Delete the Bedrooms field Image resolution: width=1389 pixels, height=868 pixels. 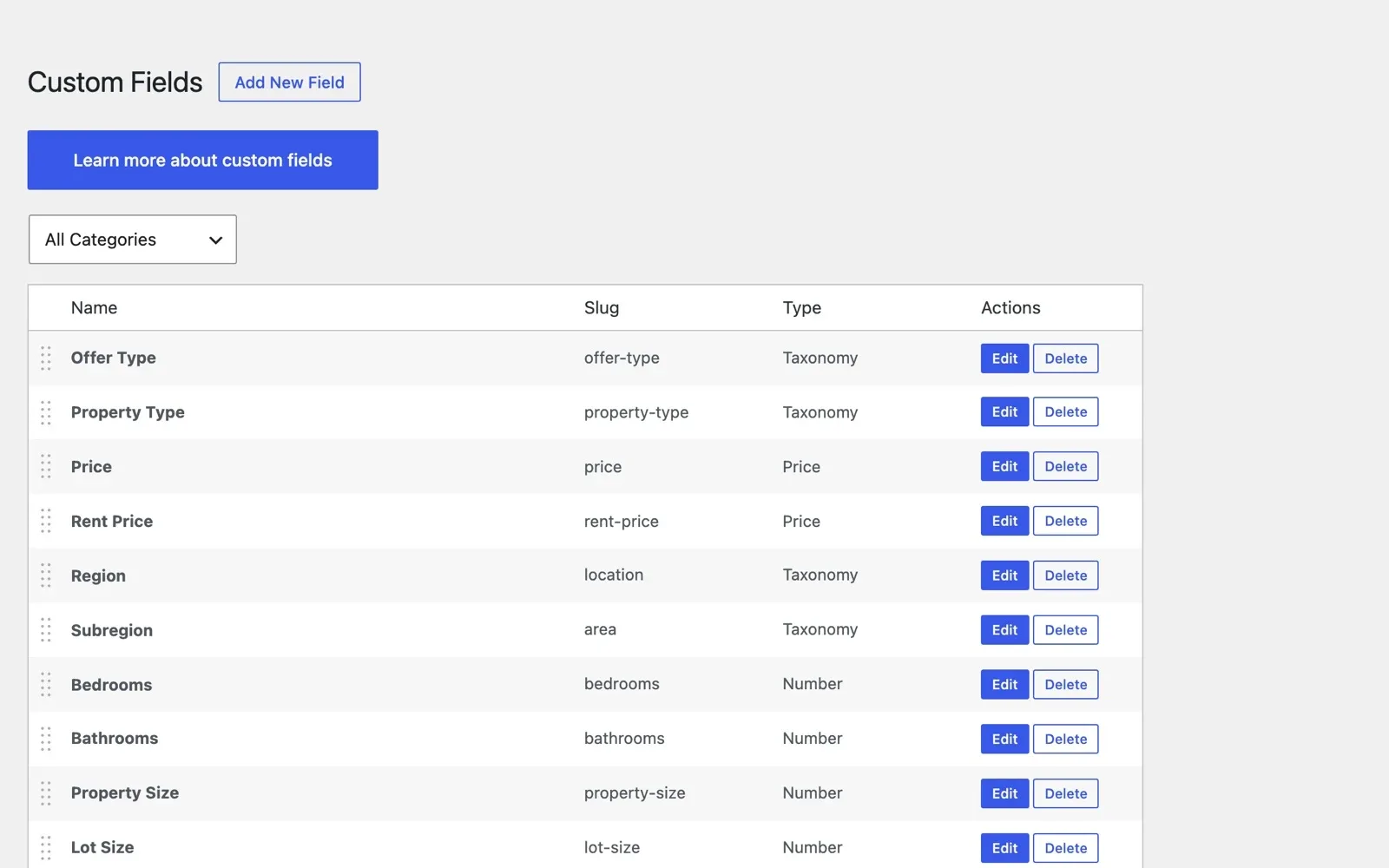pyautogui.click(x=1065, y=685)
